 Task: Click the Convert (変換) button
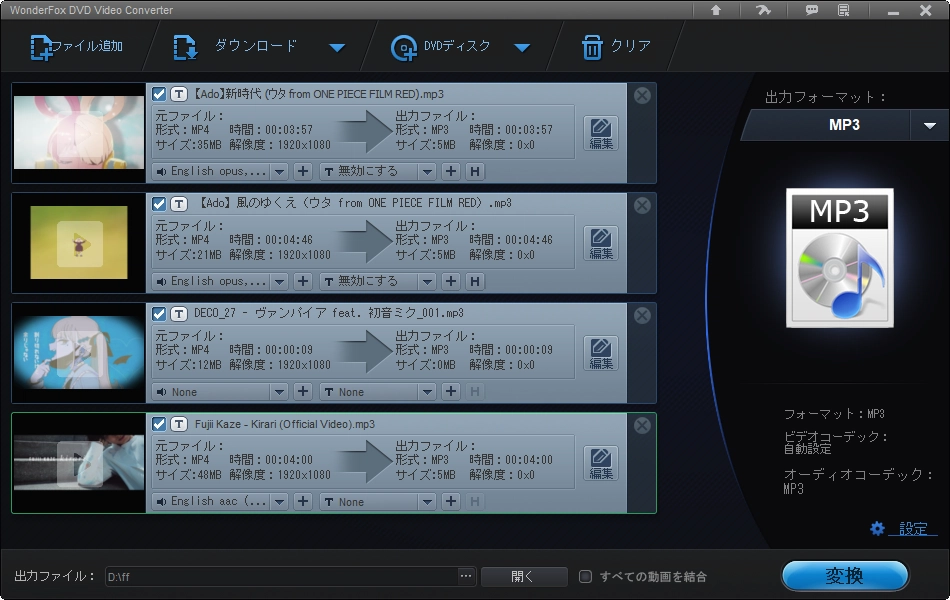[845, 575]
